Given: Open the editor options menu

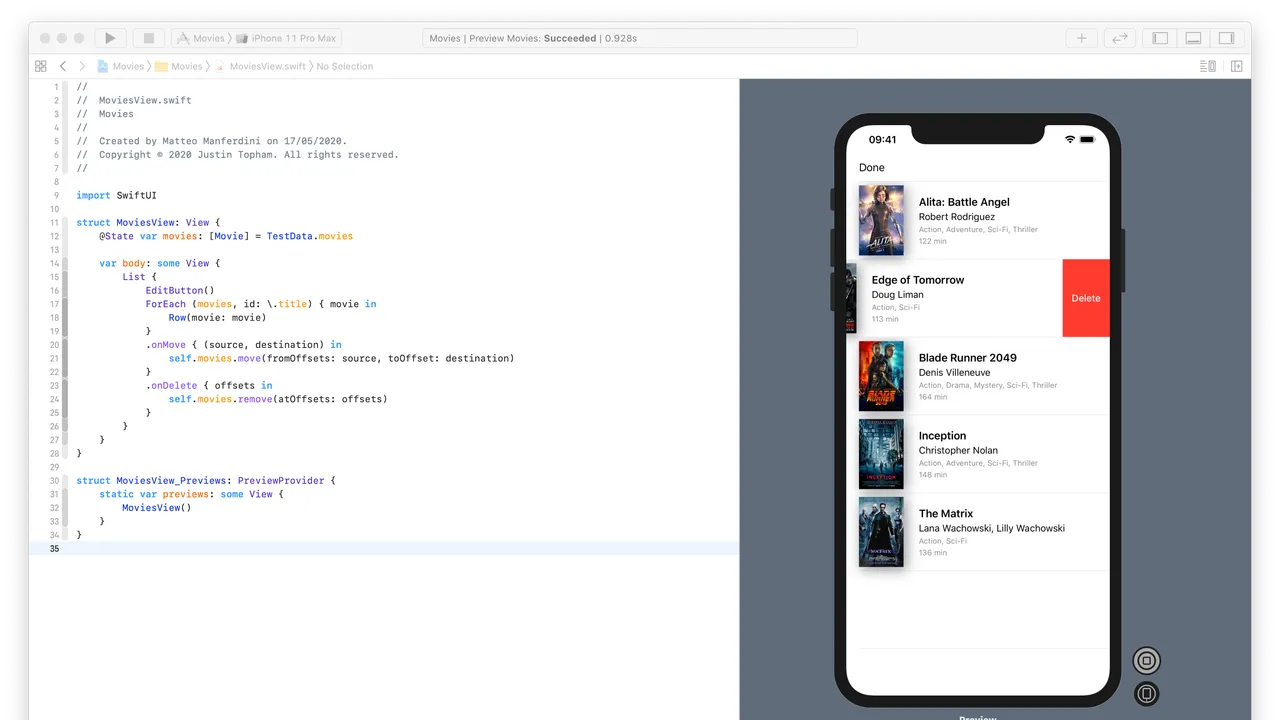Looking at the screenshot, I should click(1207, 66).
